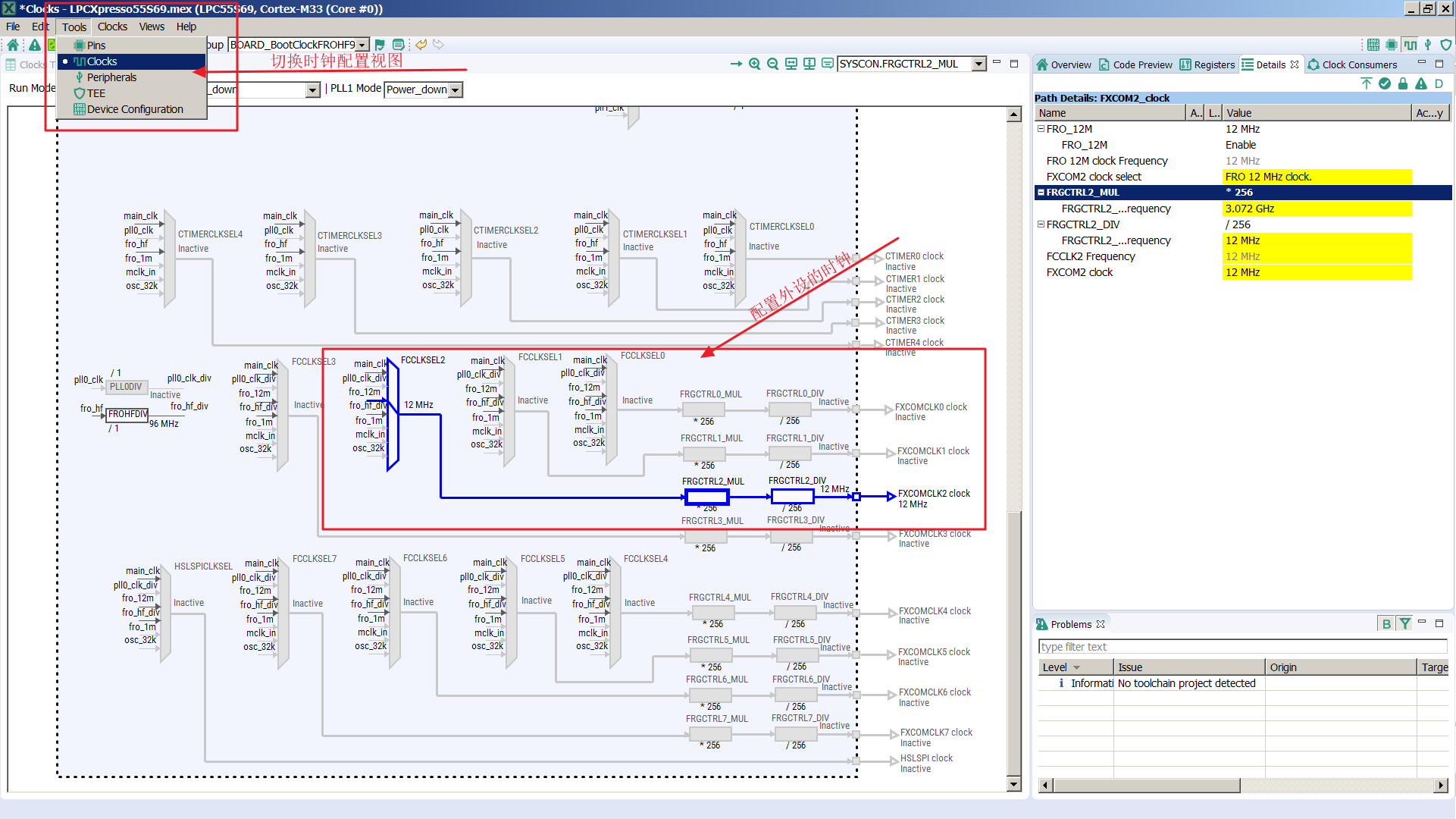Choose Device Configuration menu entry
The image size is (1456, 819).
135,109
